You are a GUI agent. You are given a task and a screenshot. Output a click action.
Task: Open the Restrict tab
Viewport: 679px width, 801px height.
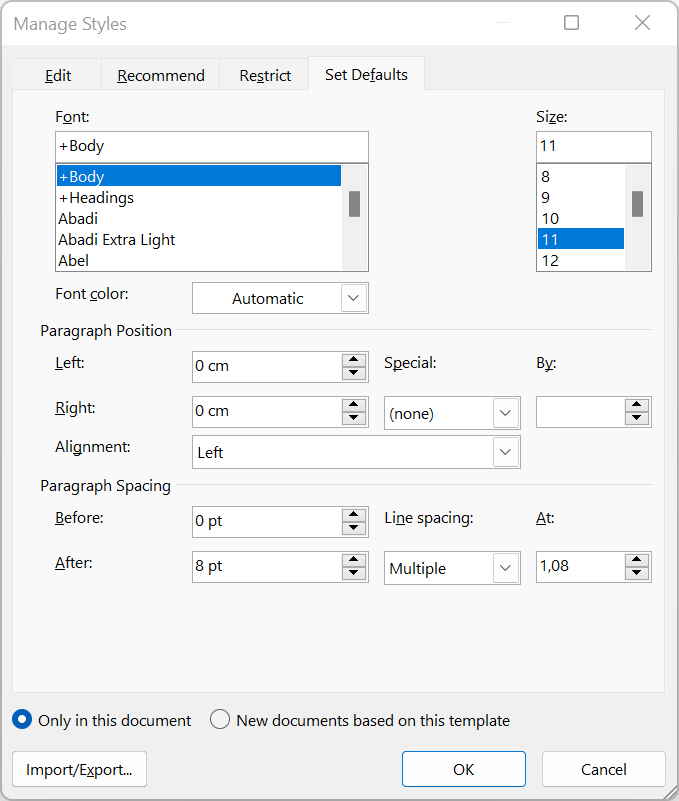point(264,74)
